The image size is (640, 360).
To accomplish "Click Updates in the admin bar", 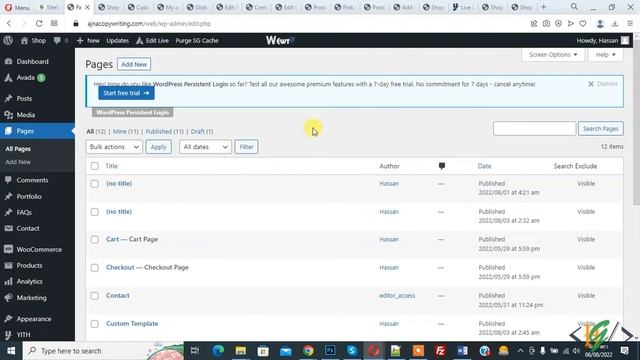I will (118, 40).
